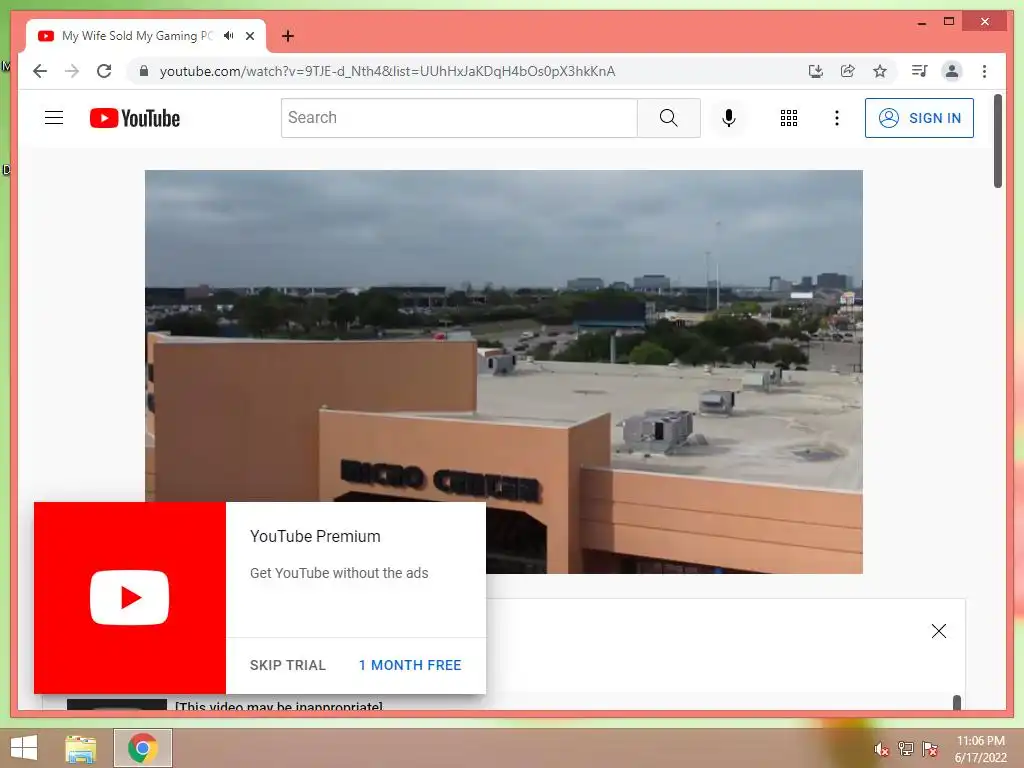Open File Explorer from the taskbar

[81, 748]
